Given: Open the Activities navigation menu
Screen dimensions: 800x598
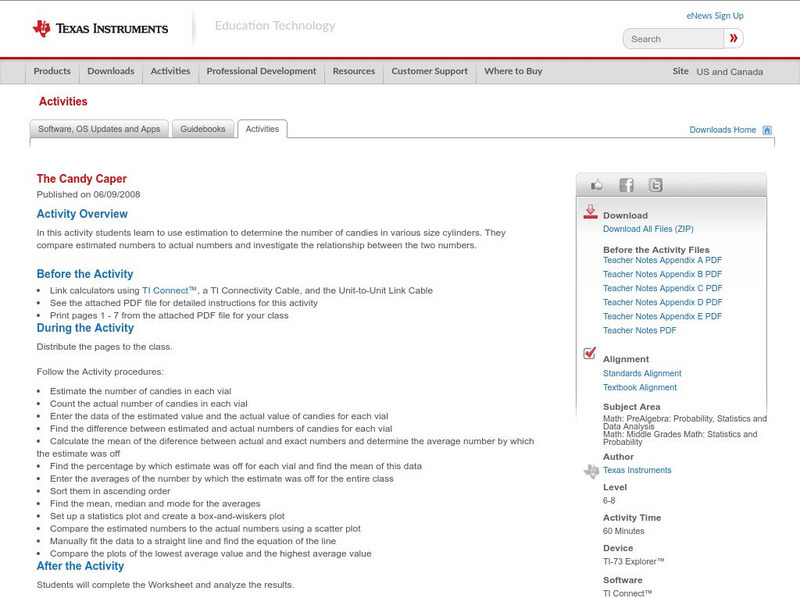Looking at the screenshot, I should point(170,71).
